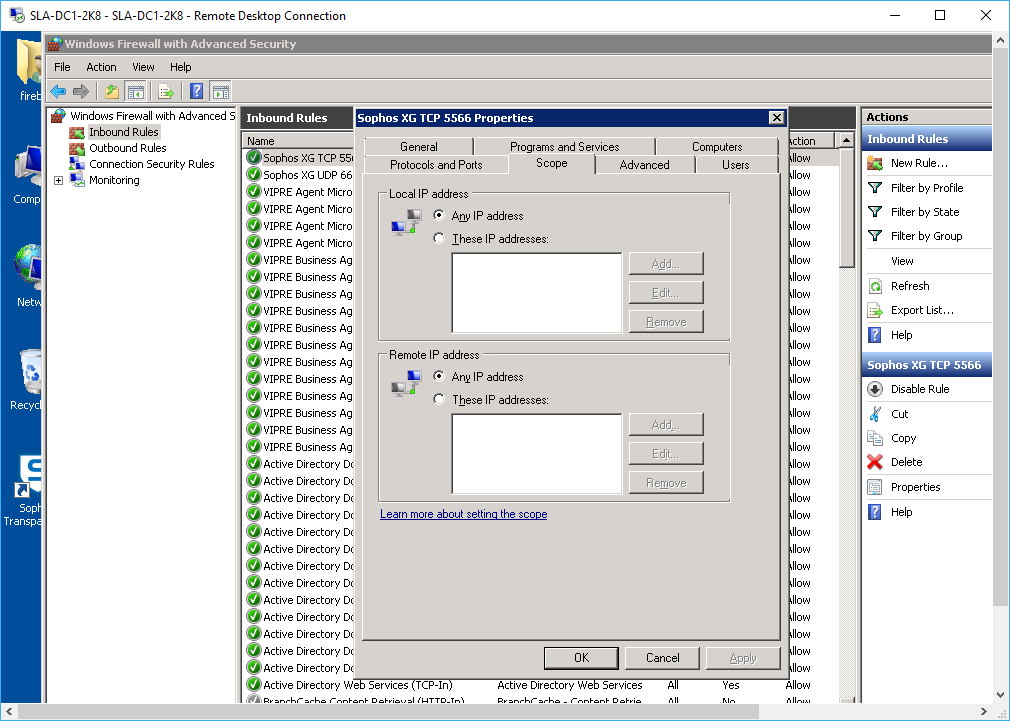
Task: Click the rules list scroll-up arrow
Action: (x=846, y=140)
